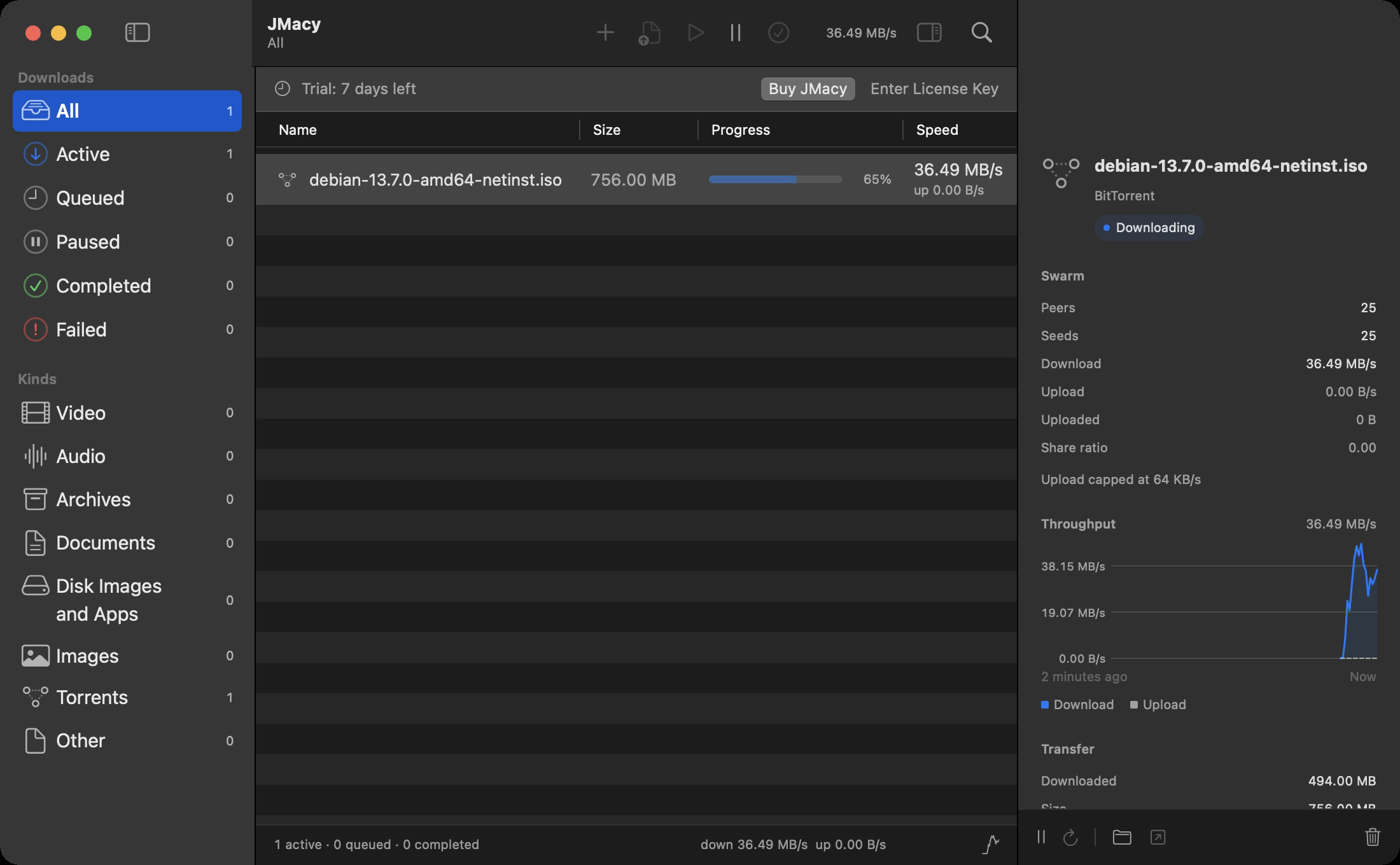The width and height of the screenshot is (1400, 865).
Task: Filter by Video kind
Action: (127, 413)
